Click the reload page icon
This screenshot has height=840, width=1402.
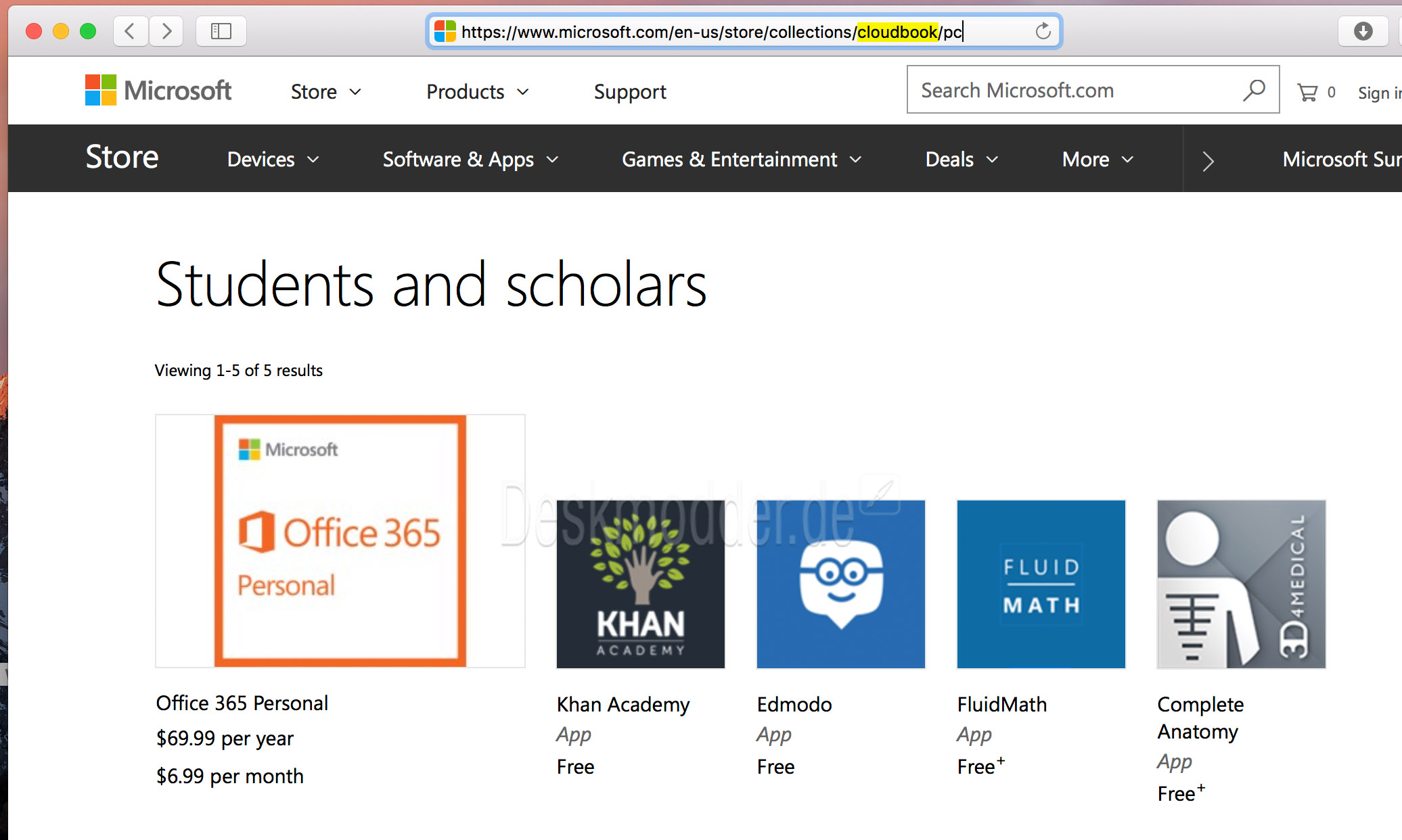[1043, 31]
